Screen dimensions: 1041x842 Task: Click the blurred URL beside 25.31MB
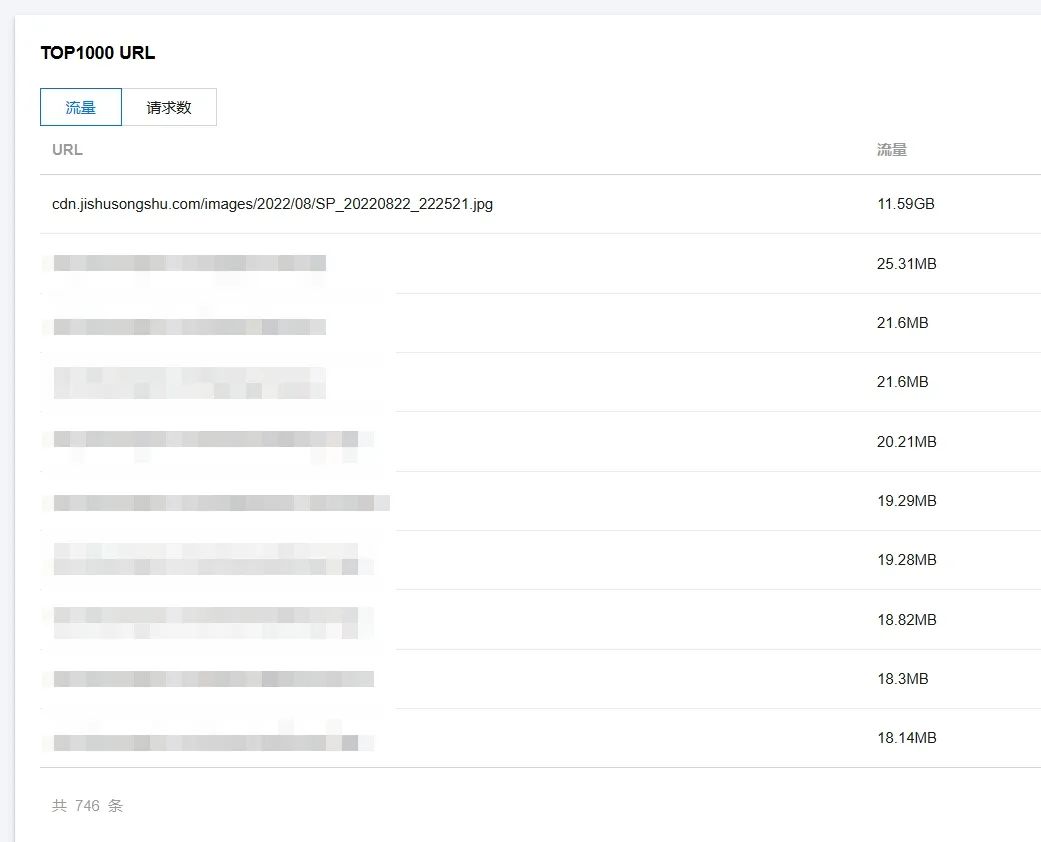tap(189, 263)
